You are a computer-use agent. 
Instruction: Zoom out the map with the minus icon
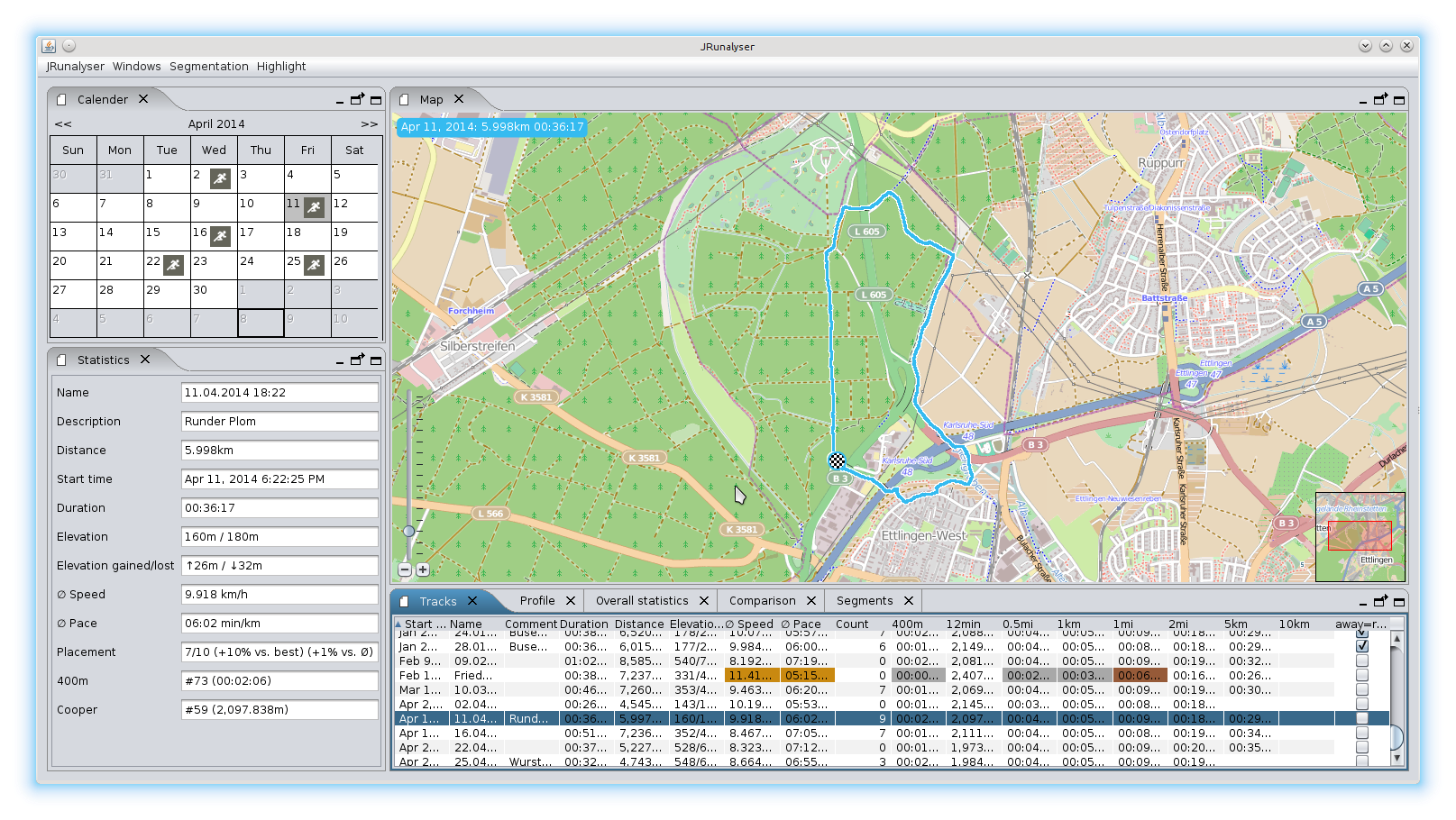(x=406, y=569)
